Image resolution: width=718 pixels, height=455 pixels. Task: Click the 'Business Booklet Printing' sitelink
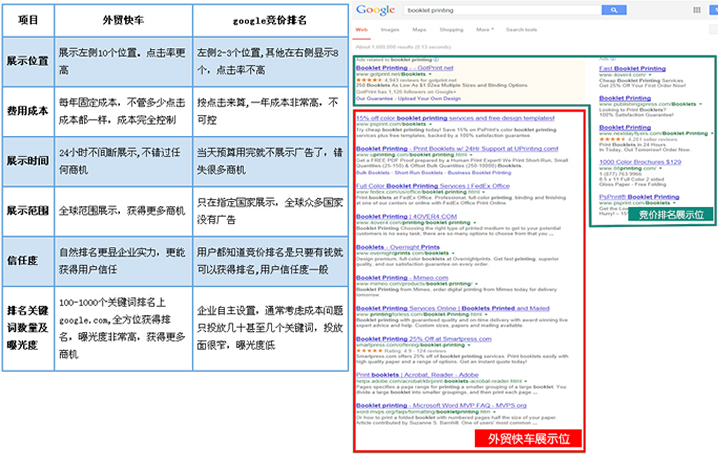click(x=479, y=173)
